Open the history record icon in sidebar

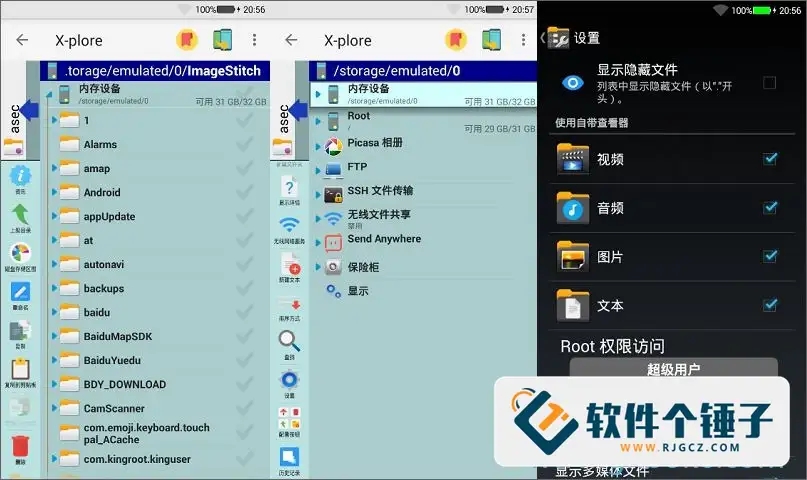[289, 457]
